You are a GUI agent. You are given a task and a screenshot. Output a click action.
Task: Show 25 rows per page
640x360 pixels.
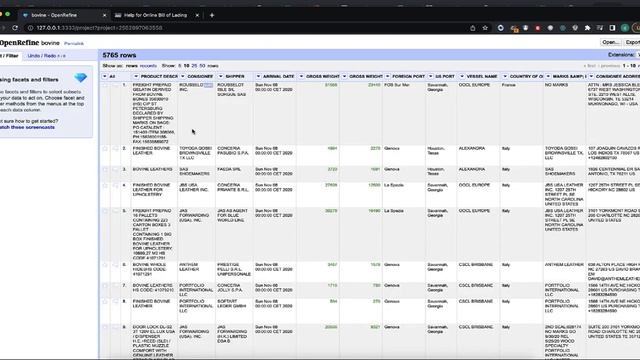194,66
